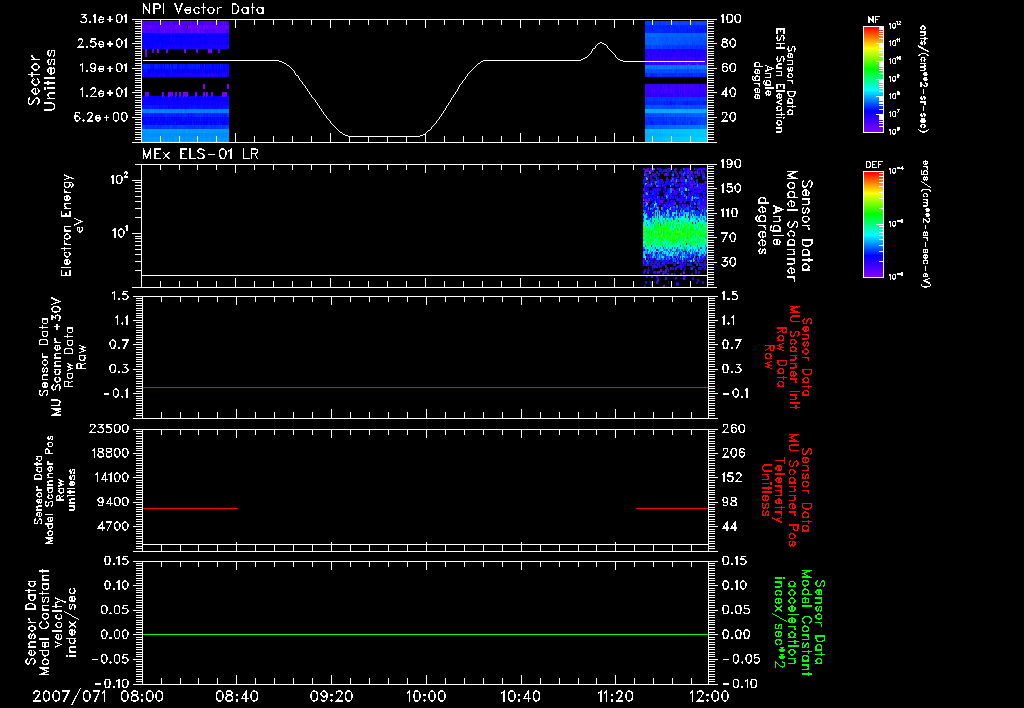This screenshot has height=708, width=1024.
Task: Click the '14100' scanner position tick value
Action: coord(109,477)
